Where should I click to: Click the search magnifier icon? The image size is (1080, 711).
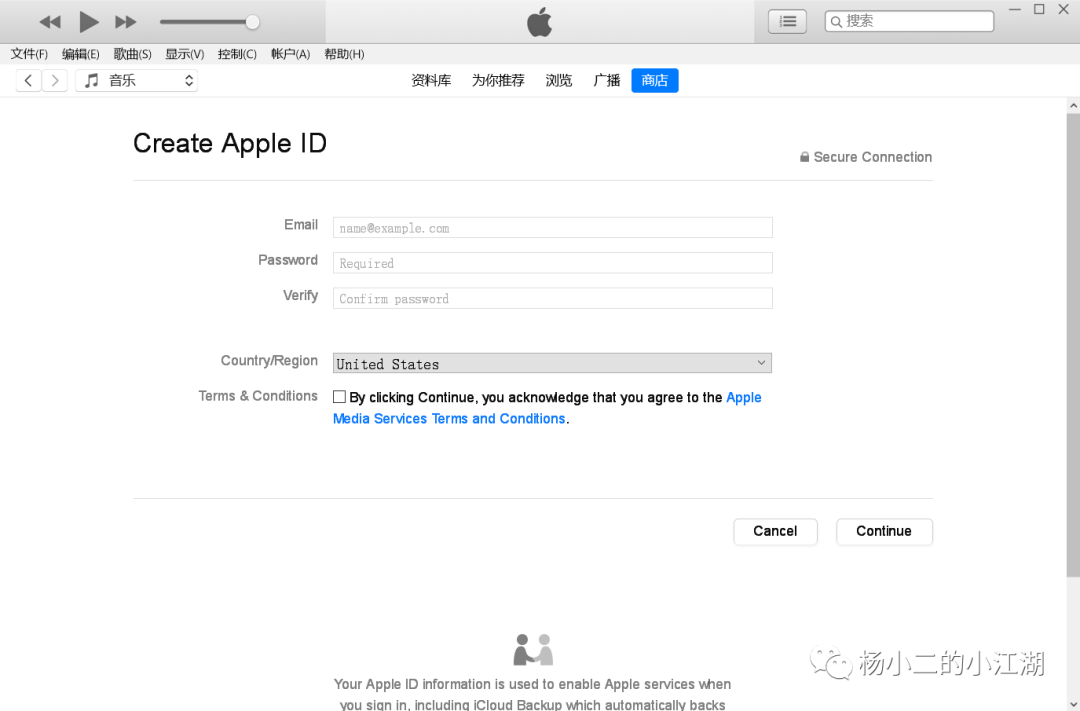(x=836, y=22)
